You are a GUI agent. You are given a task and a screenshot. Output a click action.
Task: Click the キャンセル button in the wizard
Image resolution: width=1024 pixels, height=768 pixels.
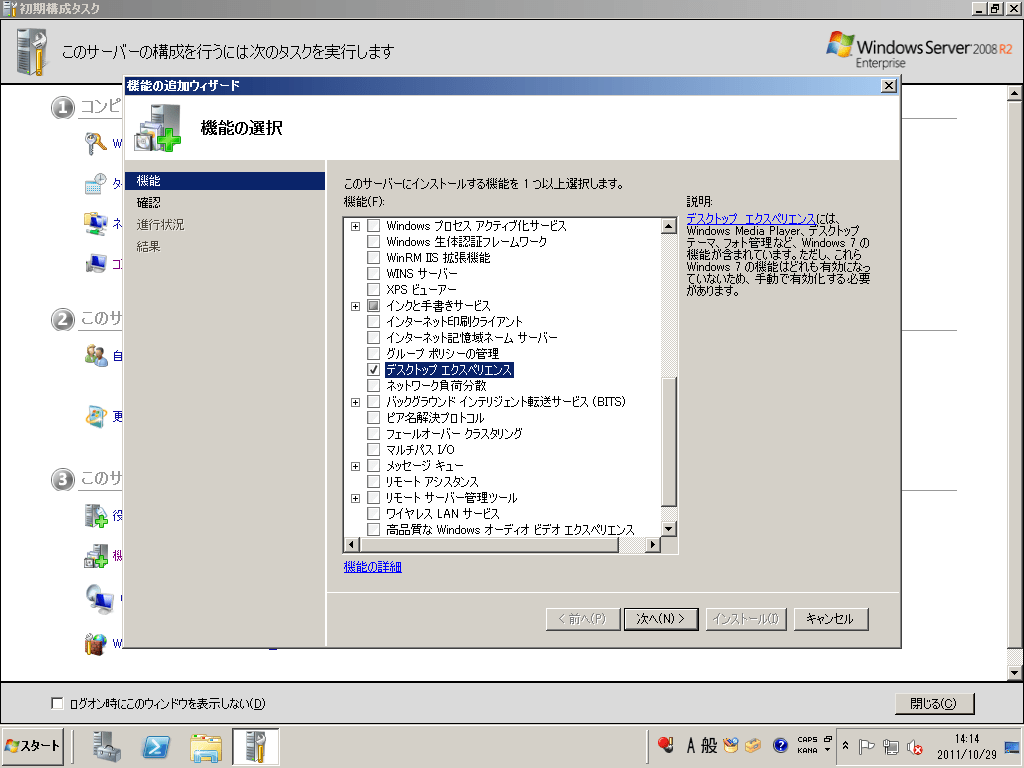pos(831,618)
